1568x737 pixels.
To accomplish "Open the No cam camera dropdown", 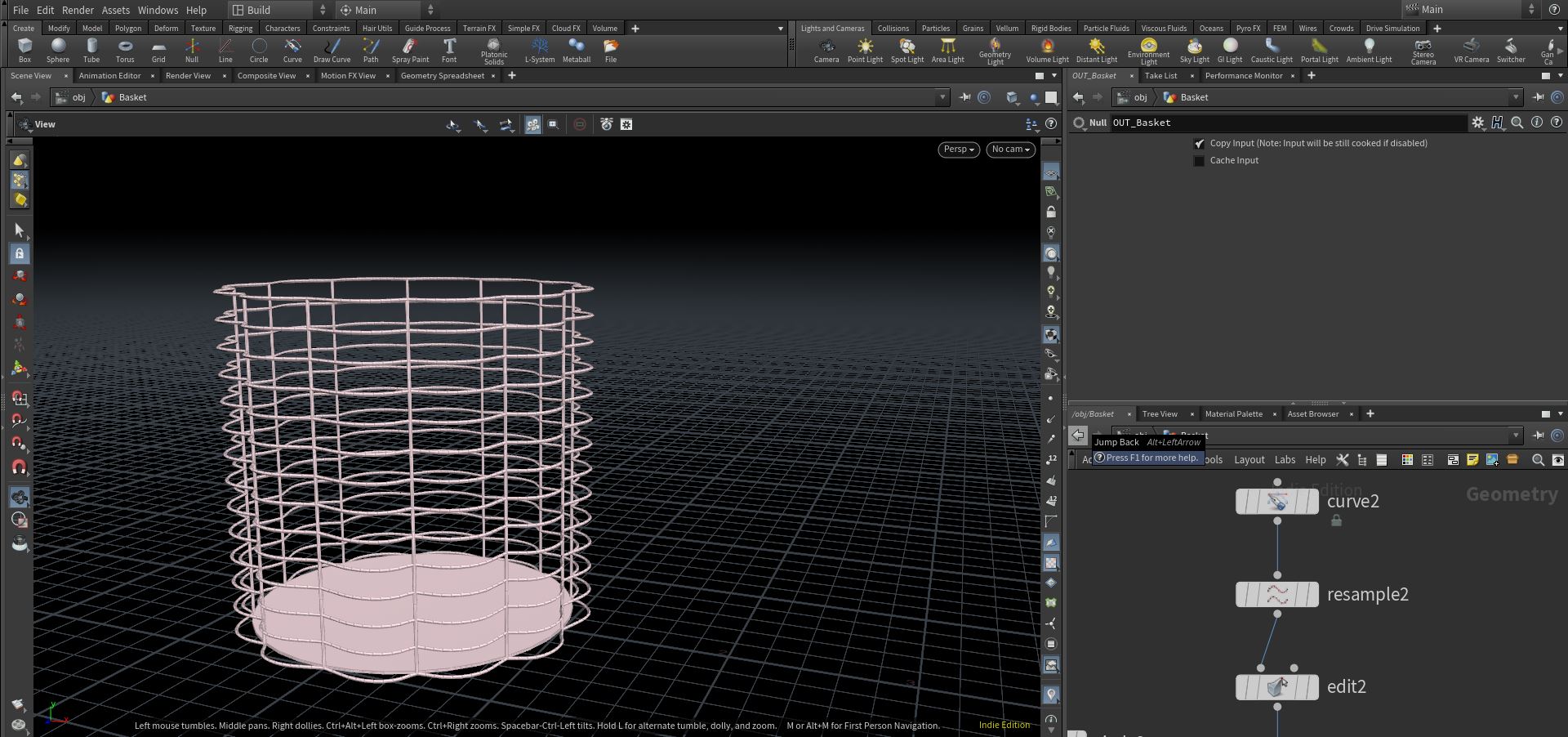I will click(x=1011, y=150).
